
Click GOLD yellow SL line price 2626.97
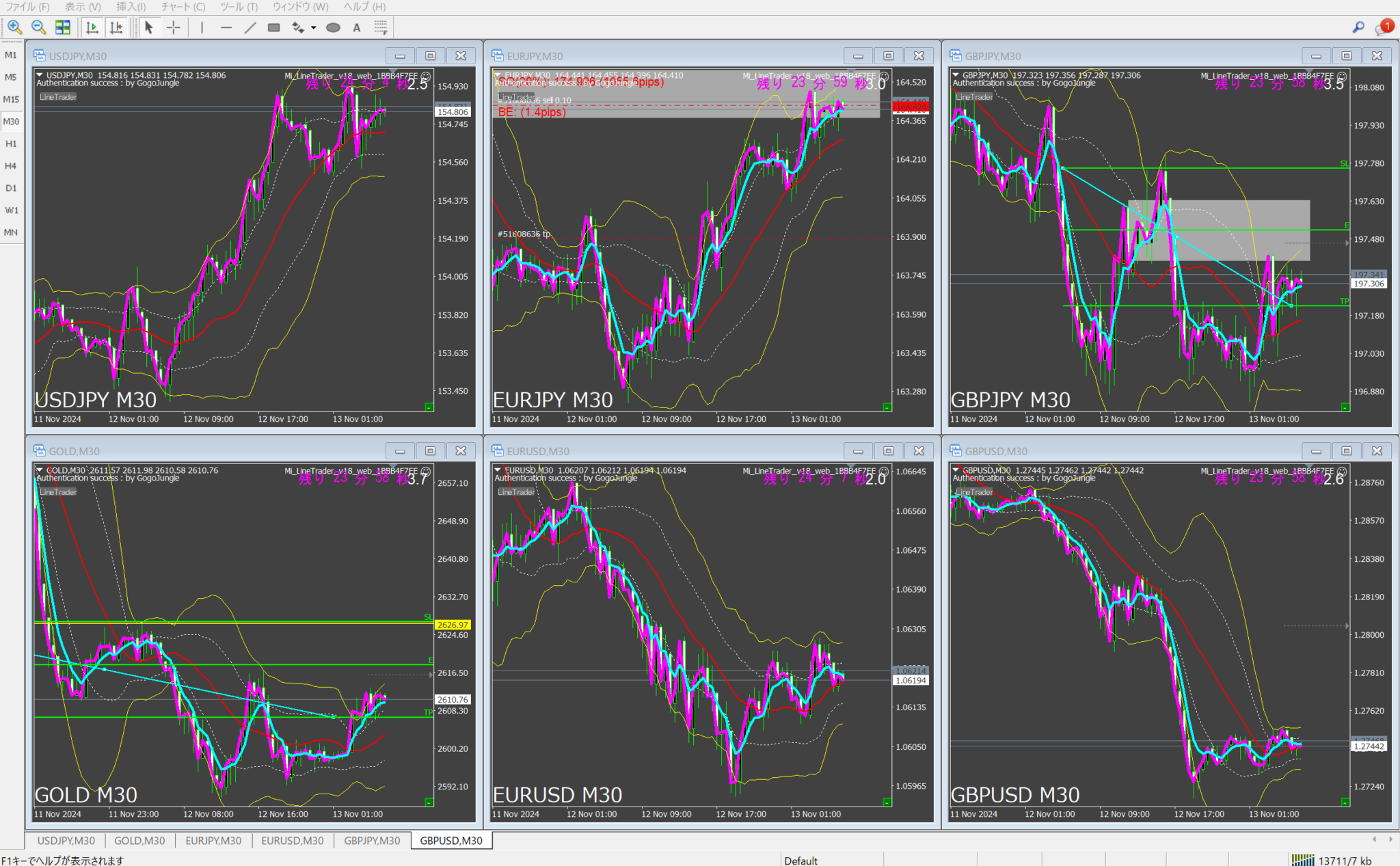(453, 625)
